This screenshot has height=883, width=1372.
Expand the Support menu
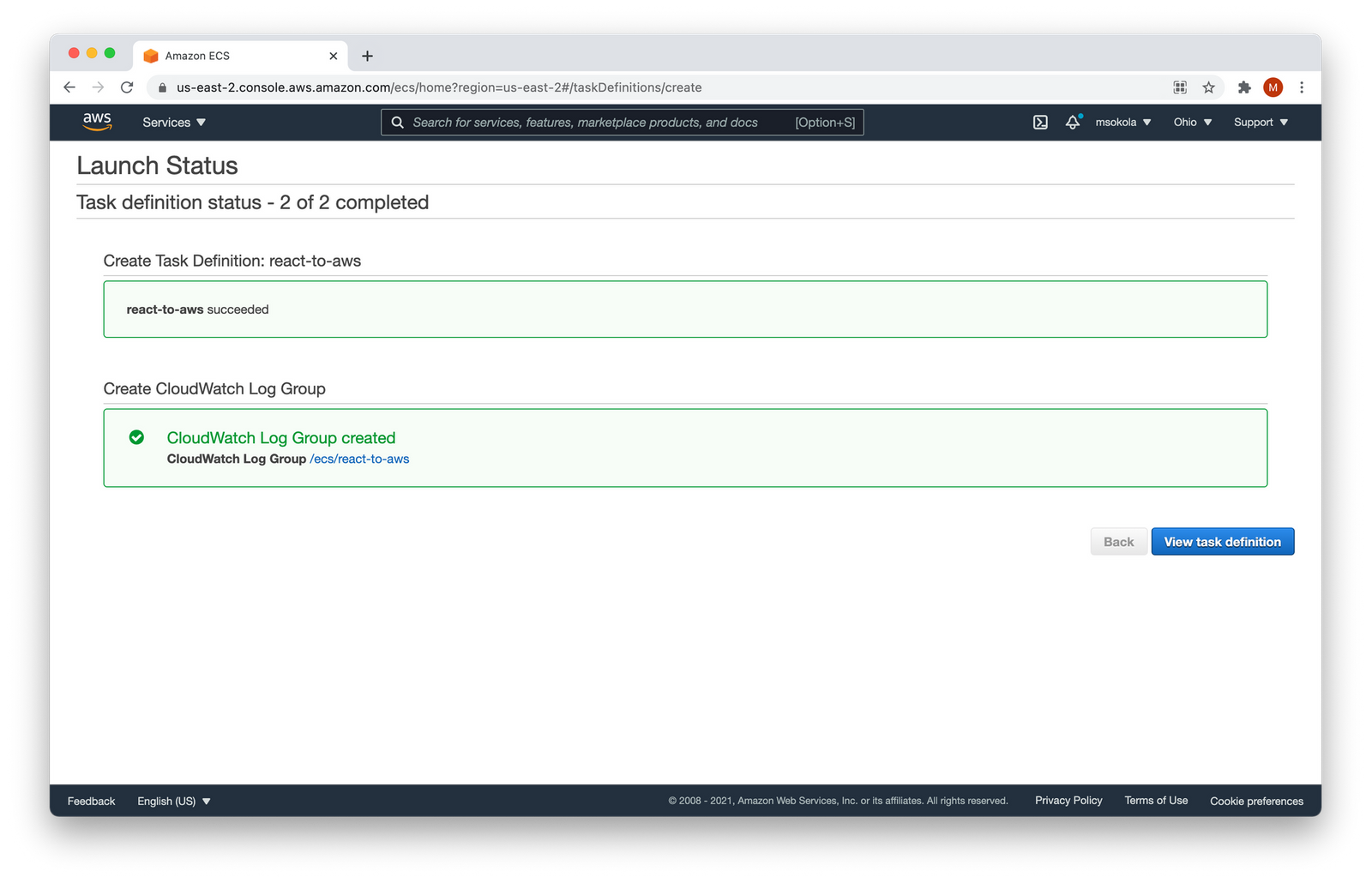pyautogui.click(x=1259, y=122)
